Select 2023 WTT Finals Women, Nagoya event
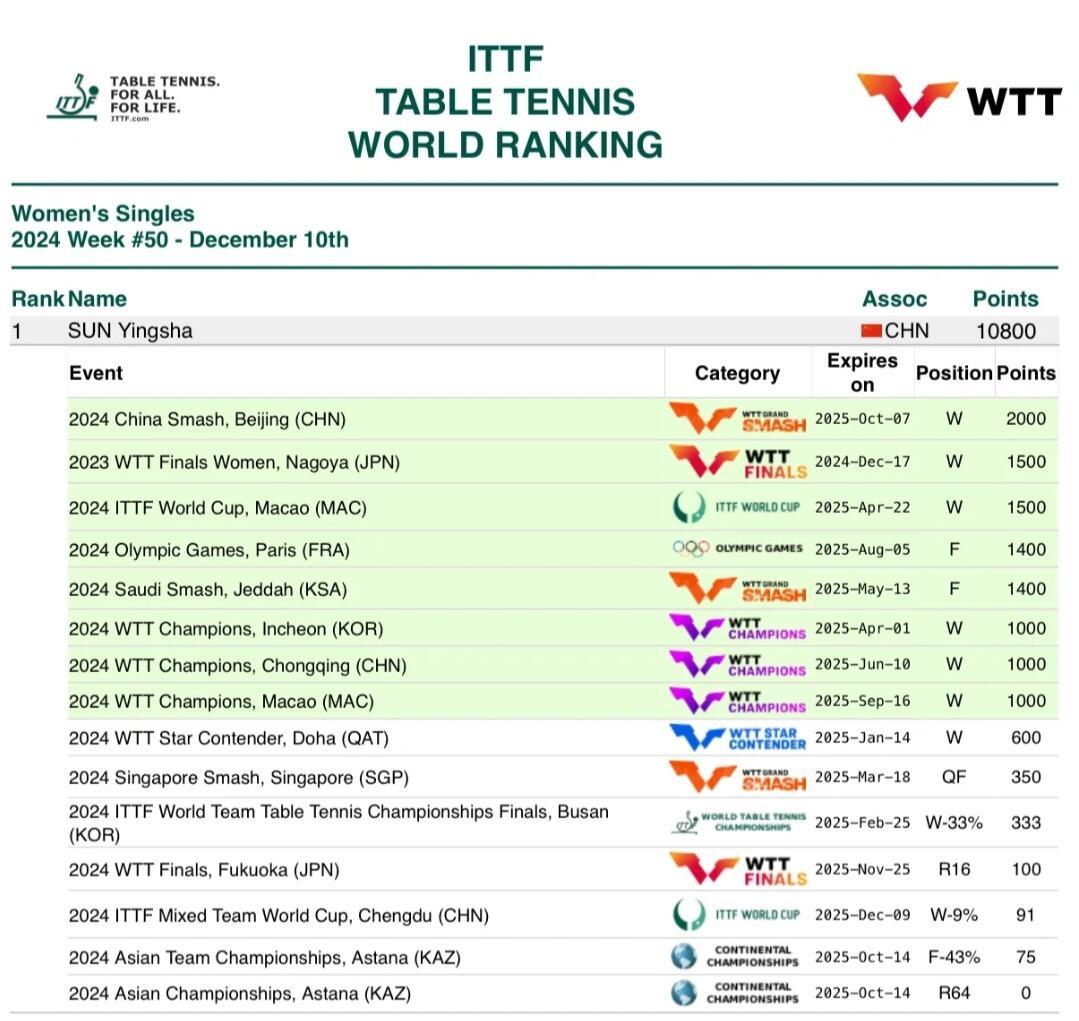 point(234,462)
